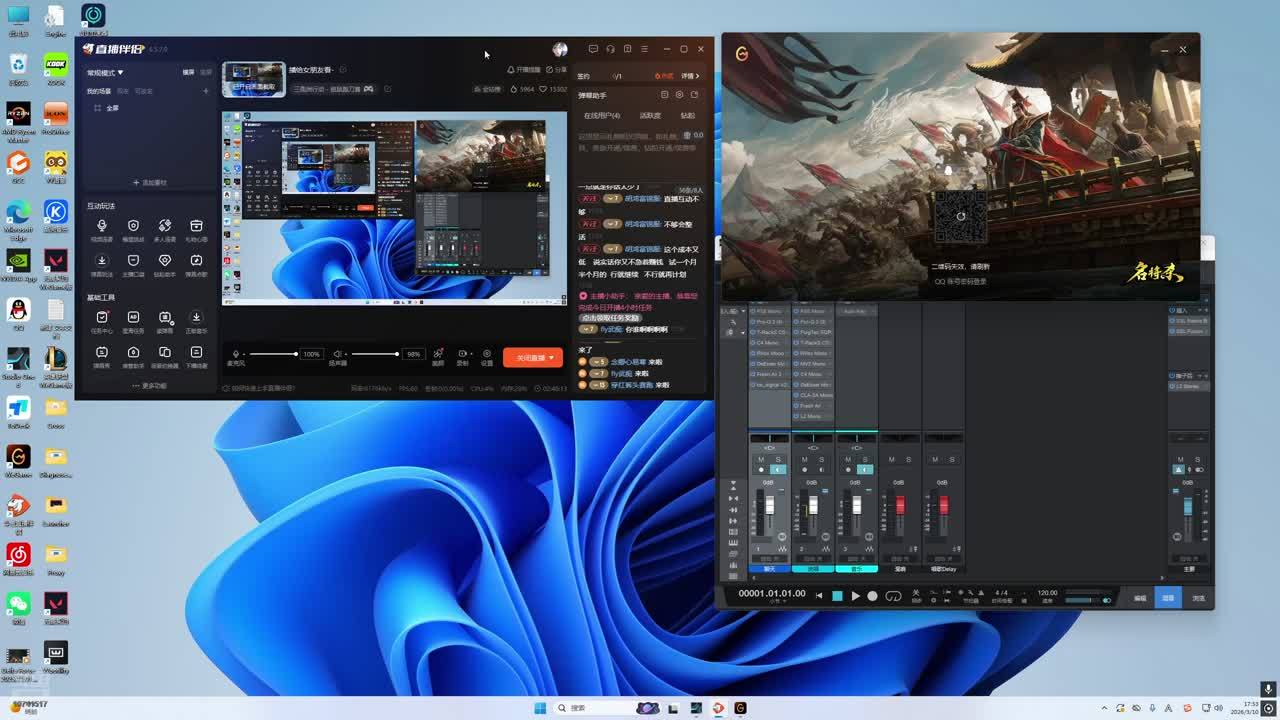Open WeChat icon on the desktop
This screenshot has width=1280, height=720.
[18, 603]
